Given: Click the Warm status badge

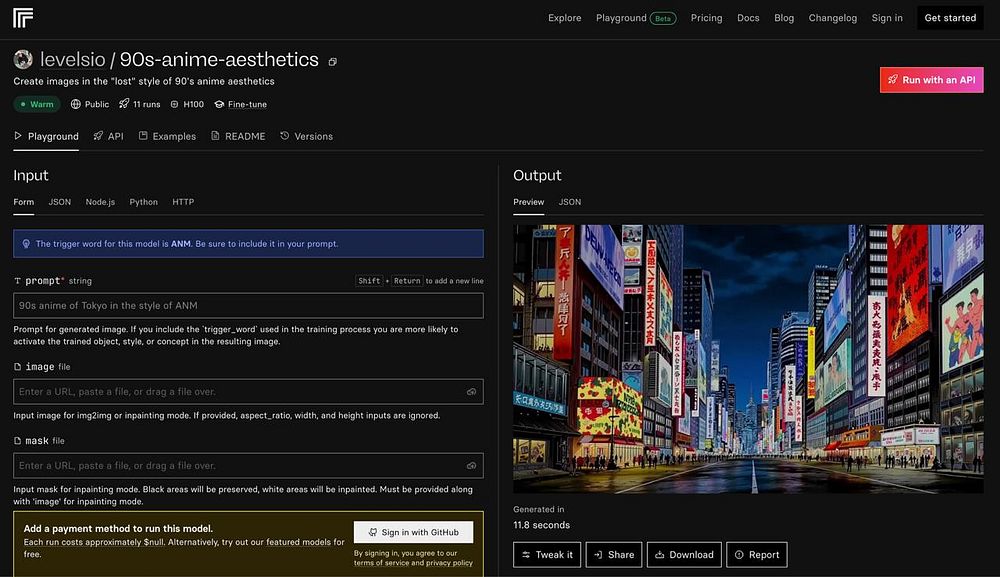Looking at the screenshot, I should [37, 104].
